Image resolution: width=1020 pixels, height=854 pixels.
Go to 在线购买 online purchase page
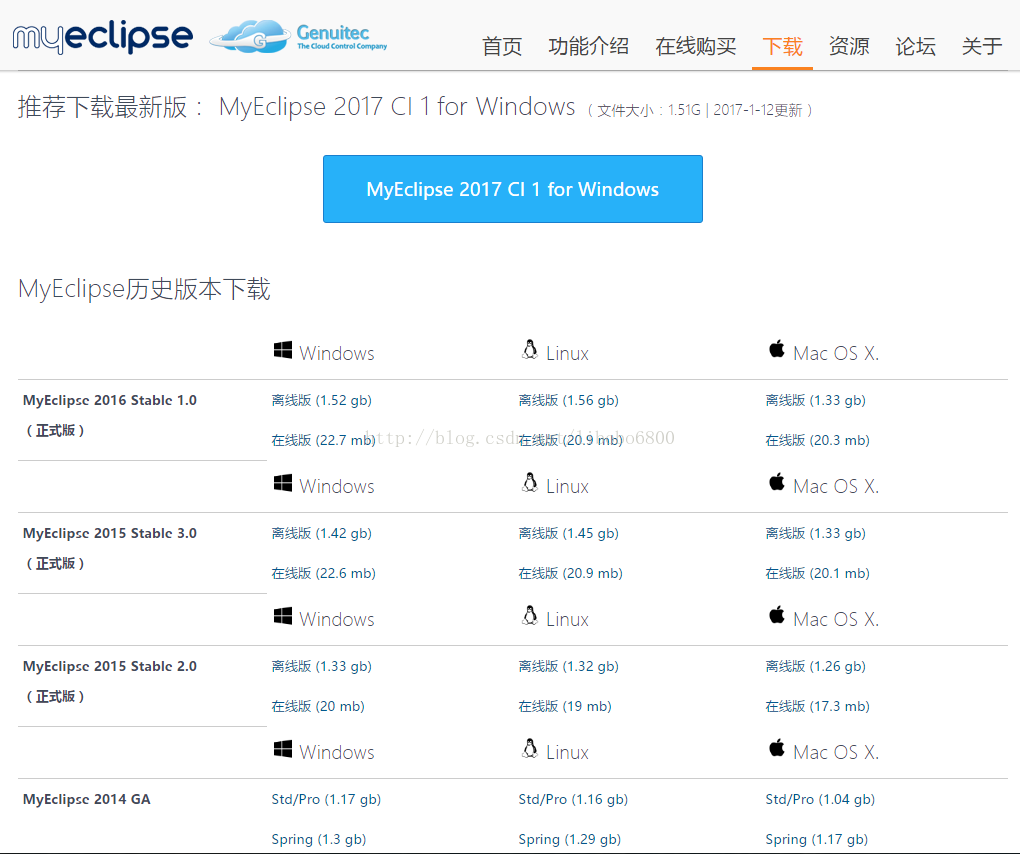pyautogui.click(x=695, y=46)
